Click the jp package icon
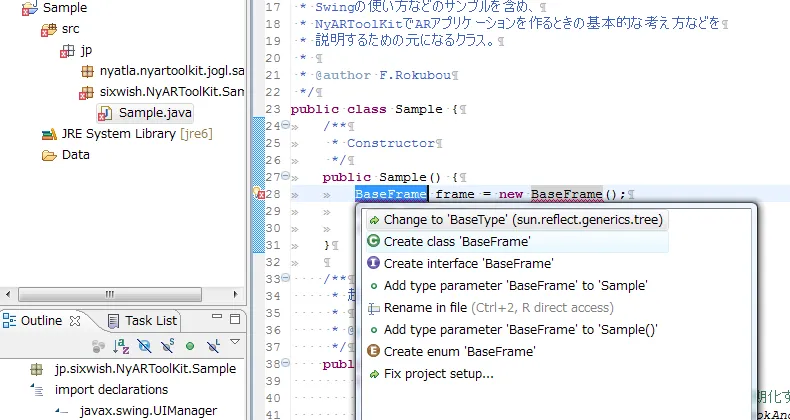Viewport: 790px width, 420px height. click(67, 51)
